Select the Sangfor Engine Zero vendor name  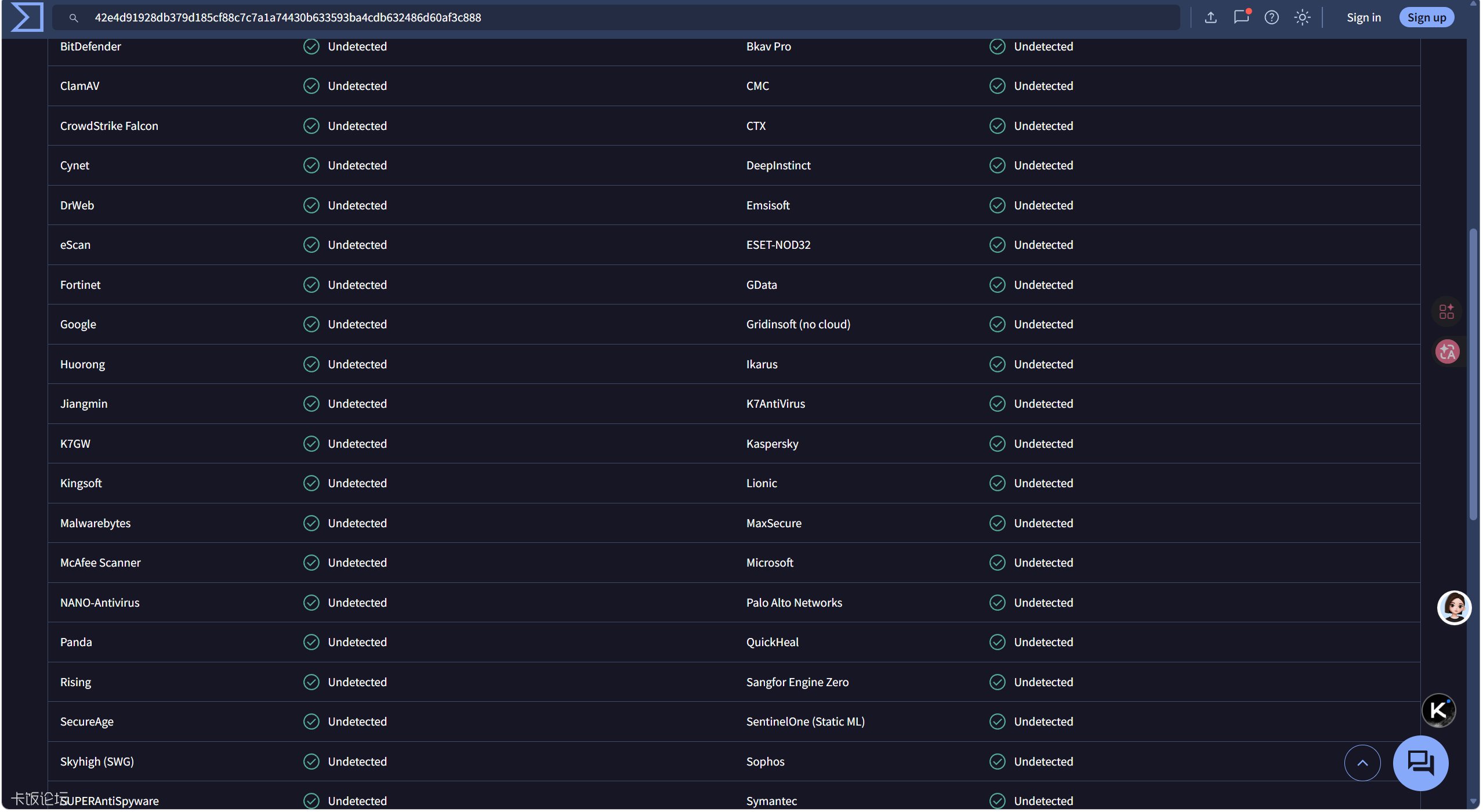click(797, 682)
